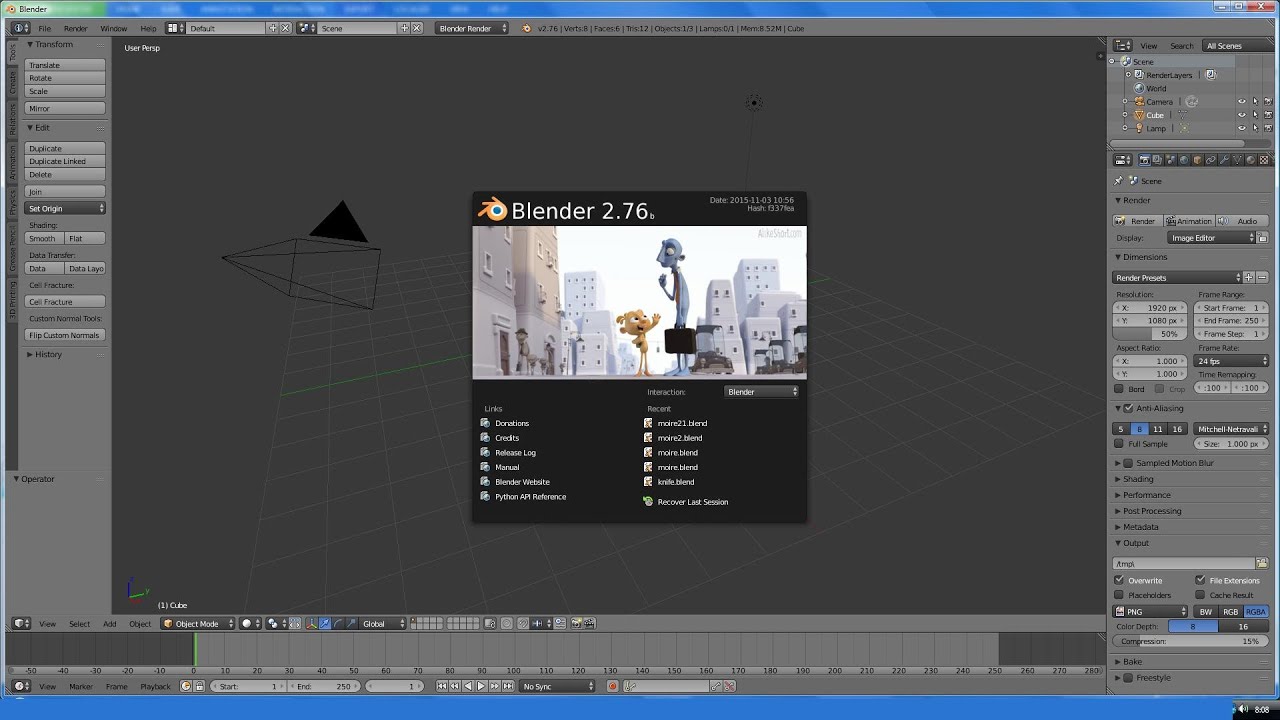Hide the Camera object with eye icon

(x=1242, y=102)
